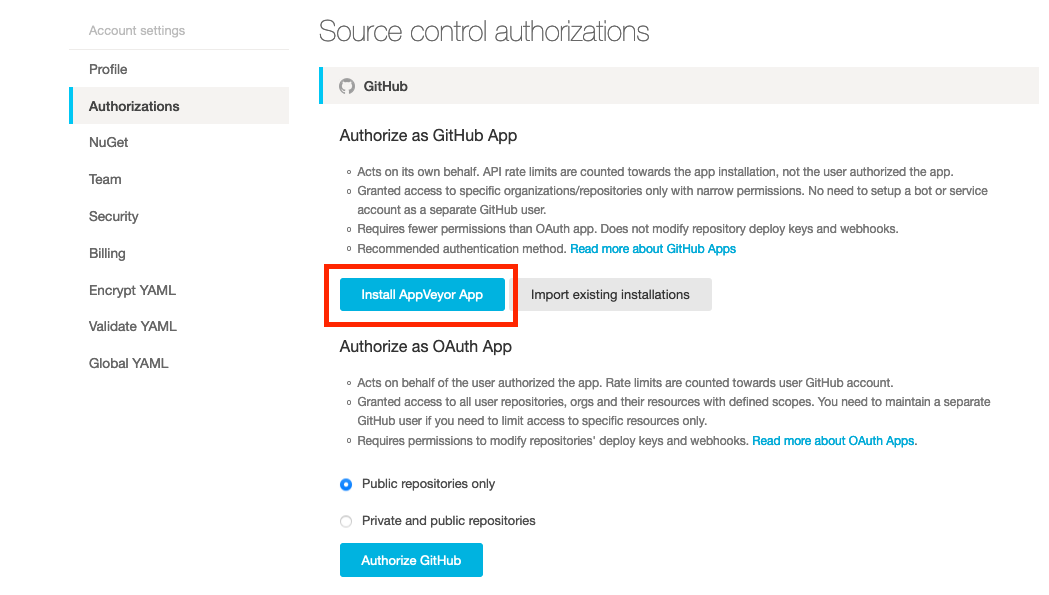Click the Authorize as OAuth App heading
The width and height of the screenshot is (1049, 595).
pos(426,347)
